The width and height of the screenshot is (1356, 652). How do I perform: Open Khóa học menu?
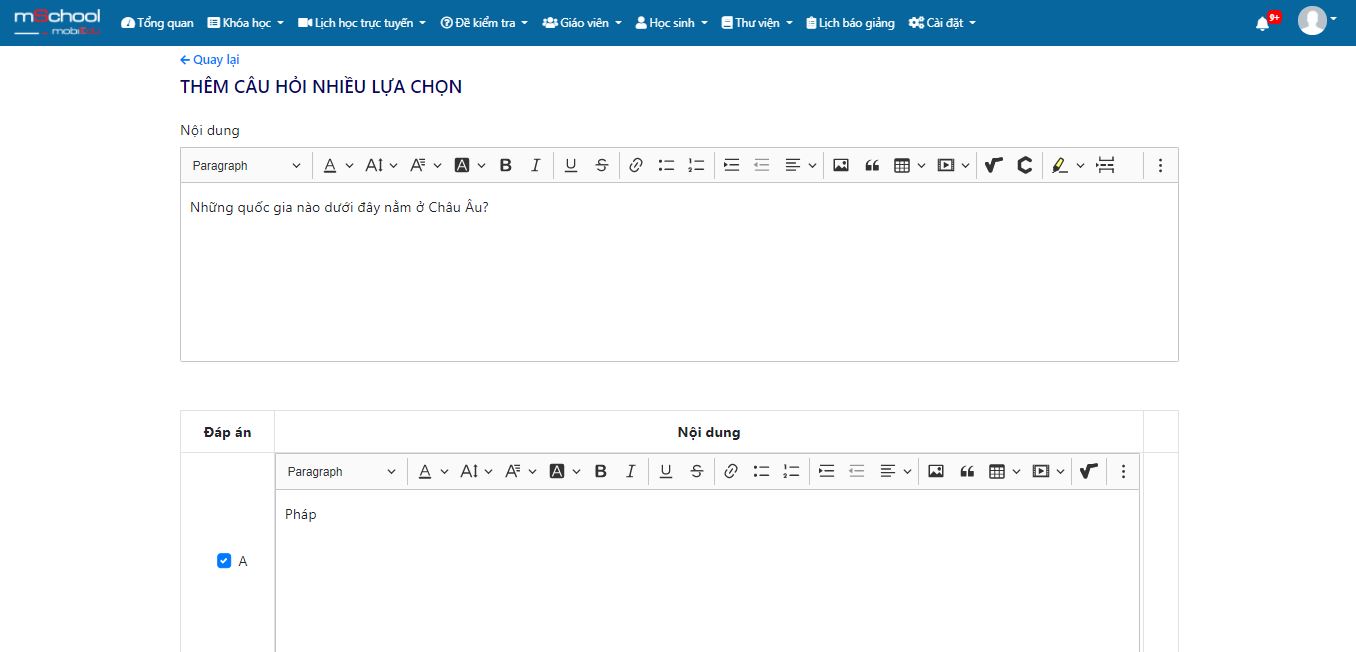[x=245, y=23]
